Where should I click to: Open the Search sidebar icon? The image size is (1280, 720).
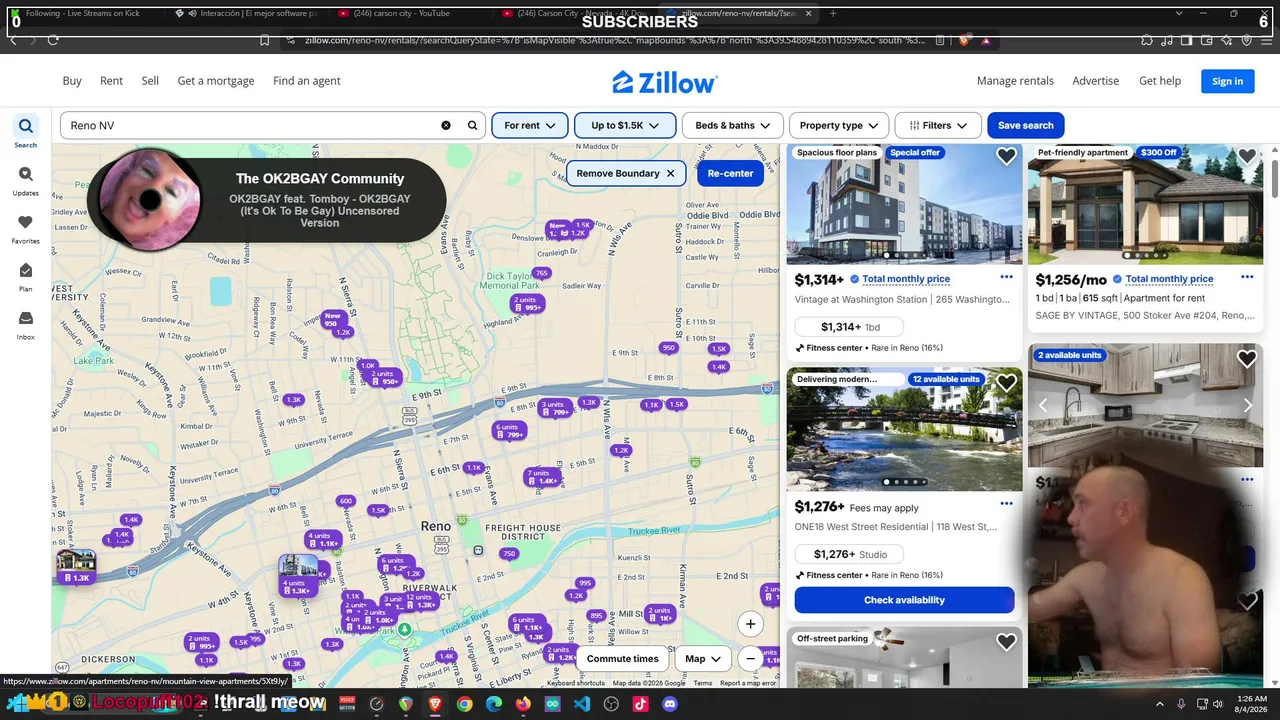pos(26,131)
